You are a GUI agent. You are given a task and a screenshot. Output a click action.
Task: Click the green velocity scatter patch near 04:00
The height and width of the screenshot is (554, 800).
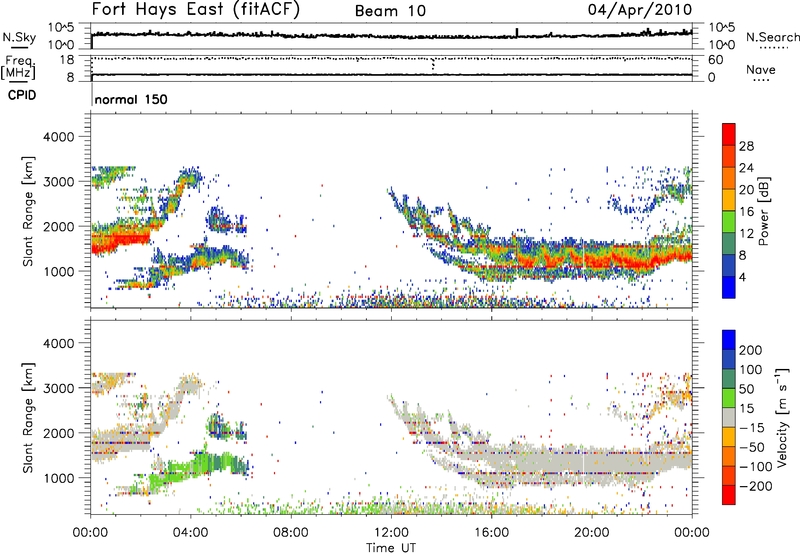pyautogui.click(x=199, y=465)
